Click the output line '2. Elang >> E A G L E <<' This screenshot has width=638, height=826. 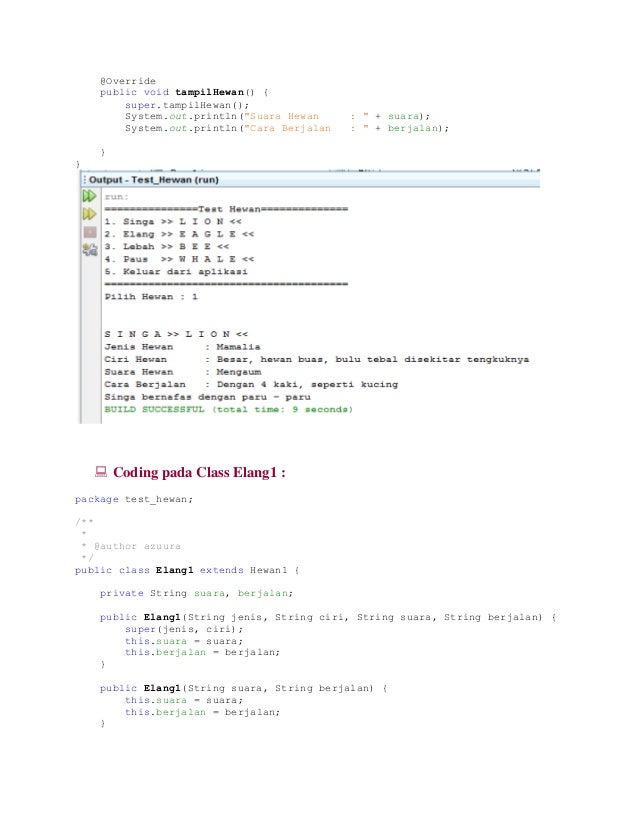click(x=179, y=234)
